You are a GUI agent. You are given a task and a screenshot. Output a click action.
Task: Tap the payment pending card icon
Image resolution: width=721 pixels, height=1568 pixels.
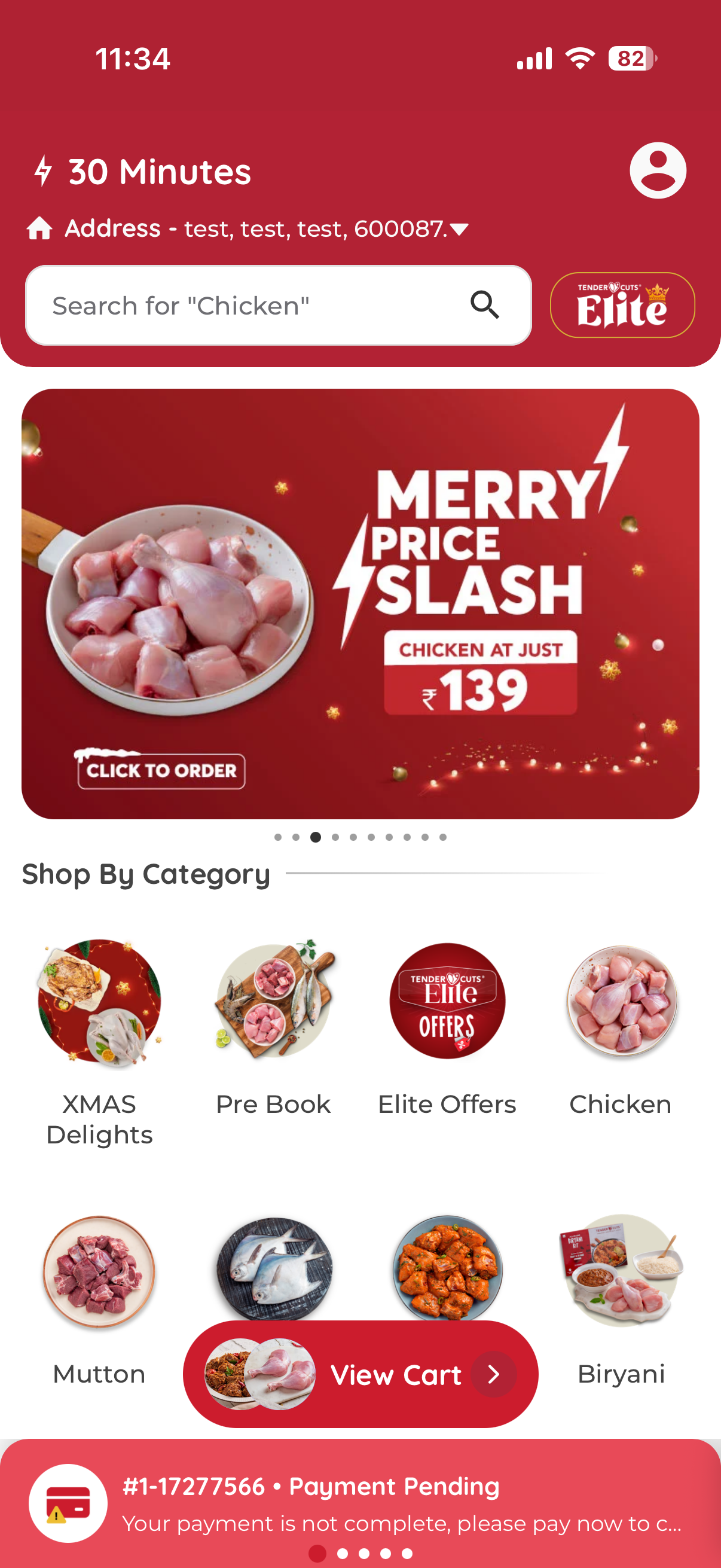pos(68,1503)
